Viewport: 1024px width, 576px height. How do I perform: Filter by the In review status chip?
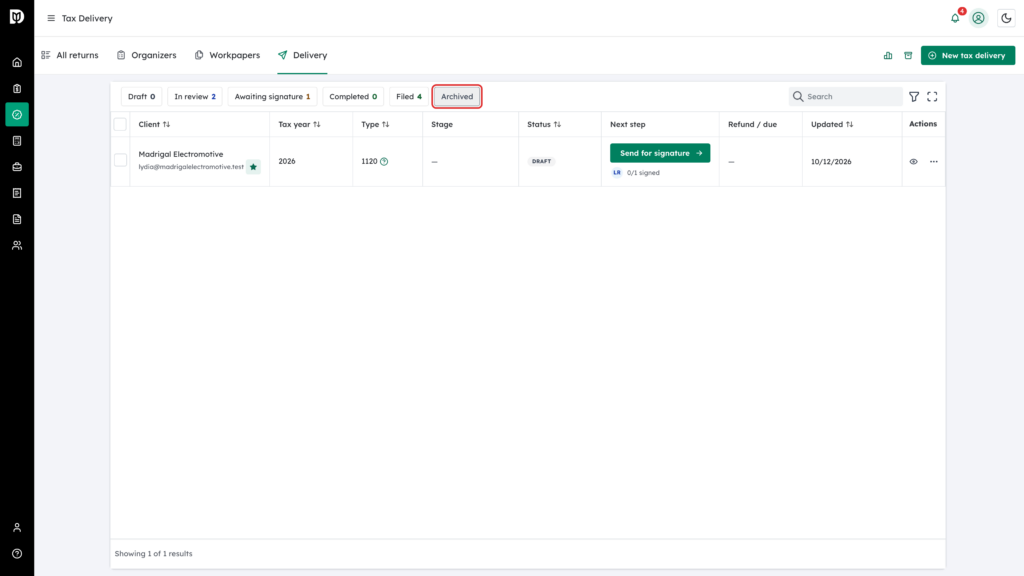pyautogui.click(x=195, y=97)
